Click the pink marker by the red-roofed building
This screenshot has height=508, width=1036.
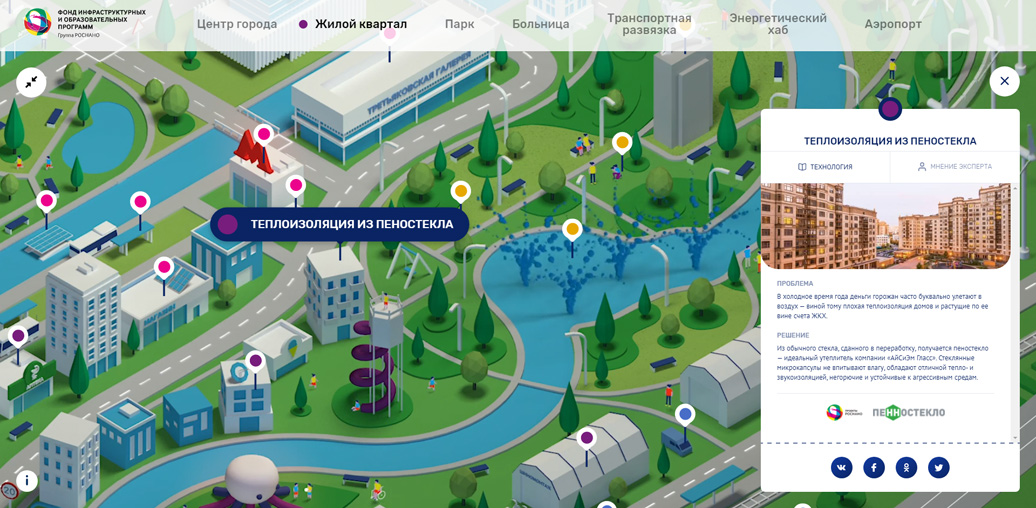(264, 134)
